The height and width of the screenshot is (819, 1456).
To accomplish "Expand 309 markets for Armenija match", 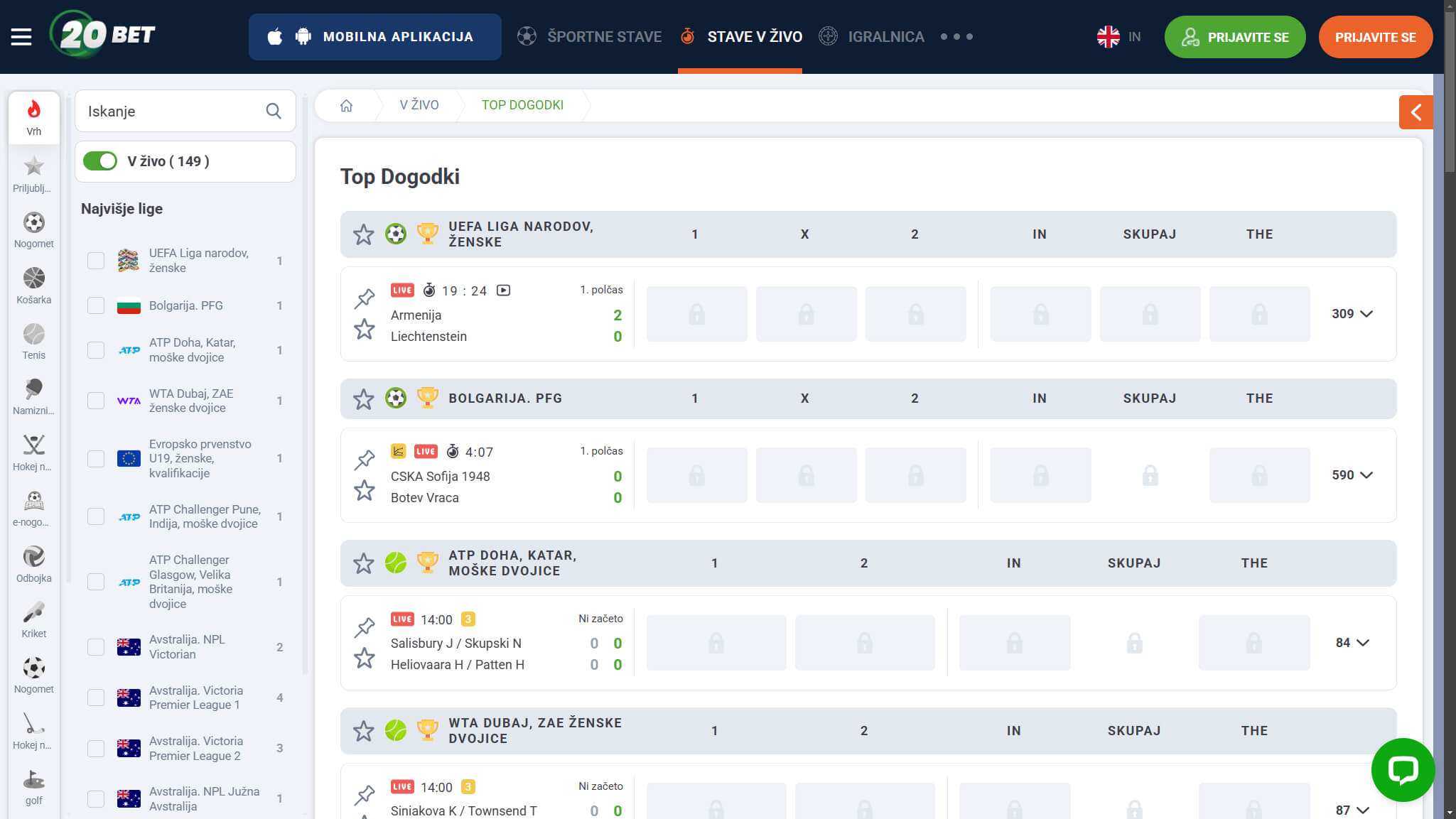I will pos(1352,313).
